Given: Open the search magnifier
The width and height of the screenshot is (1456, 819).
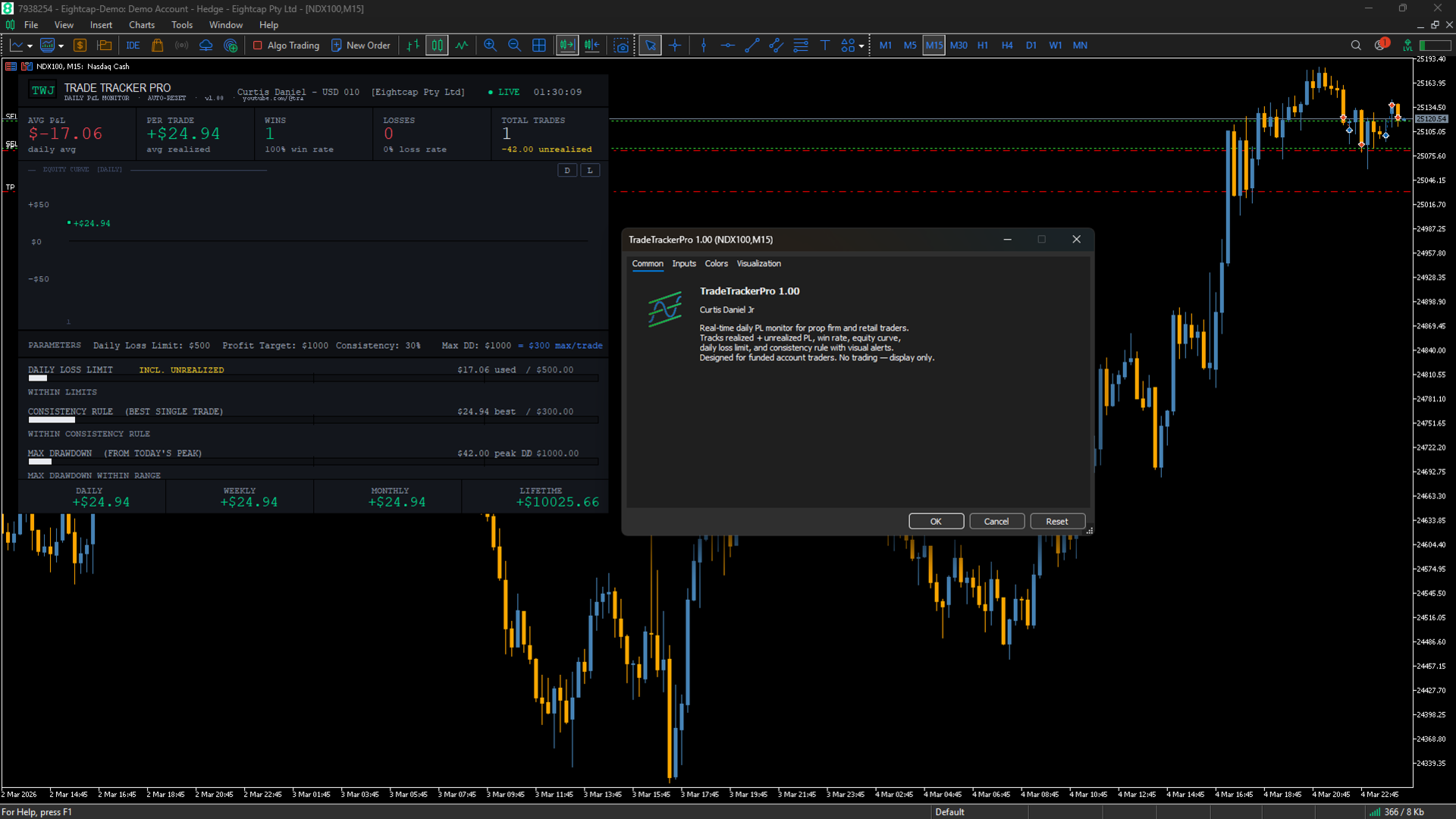Looking at the screenshot, I should click(1356, 45).
